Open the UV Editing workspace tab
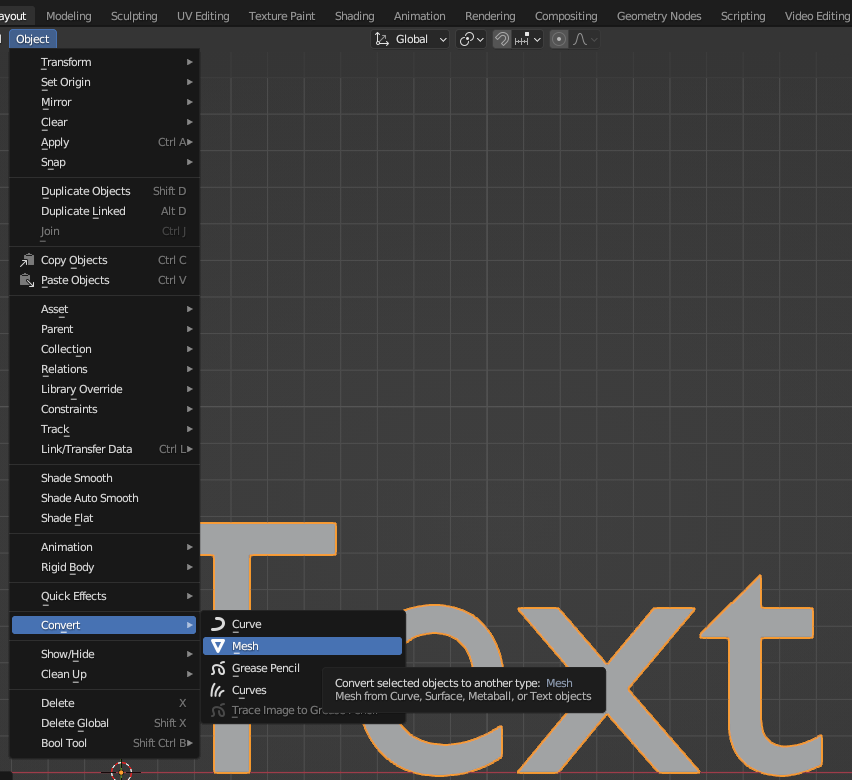Screen dimensions: 852x780 (203, 16)
